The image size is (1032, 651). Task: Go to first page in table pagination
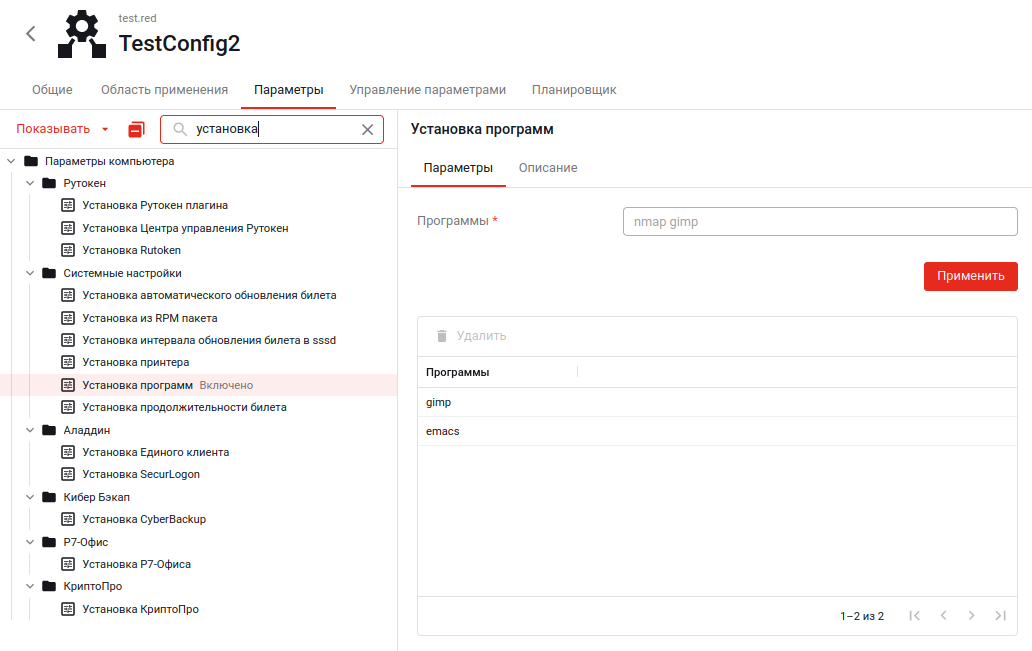pos(914,616)
